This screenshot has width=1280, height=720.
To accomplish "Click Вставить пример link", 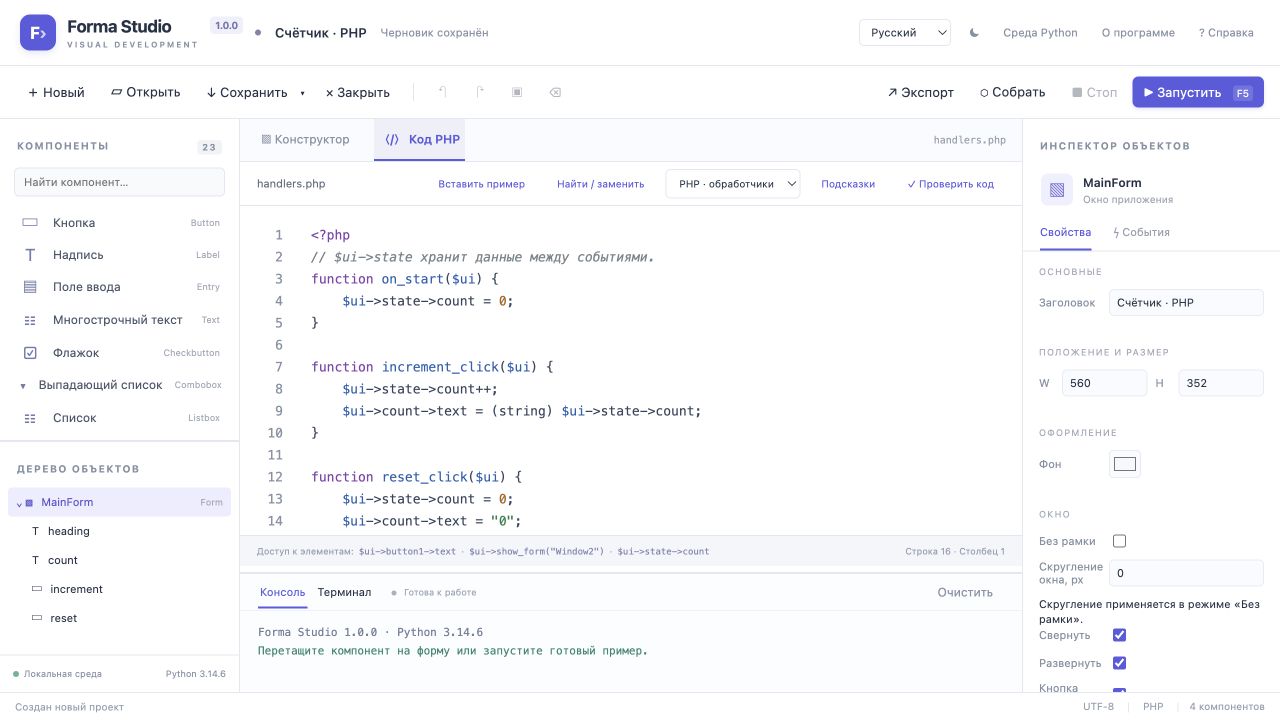I will [481, 184].
